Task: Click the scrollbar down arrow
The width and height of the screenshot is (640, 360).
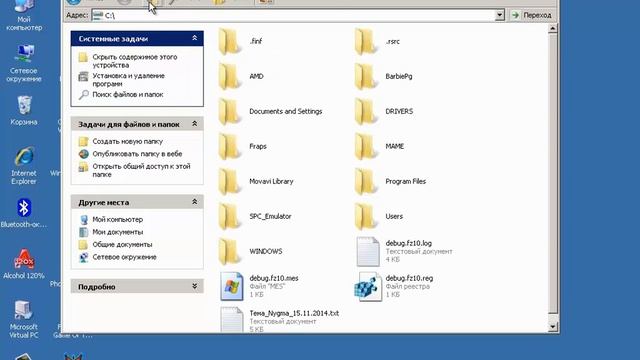Action: click(x=553, y=327)
